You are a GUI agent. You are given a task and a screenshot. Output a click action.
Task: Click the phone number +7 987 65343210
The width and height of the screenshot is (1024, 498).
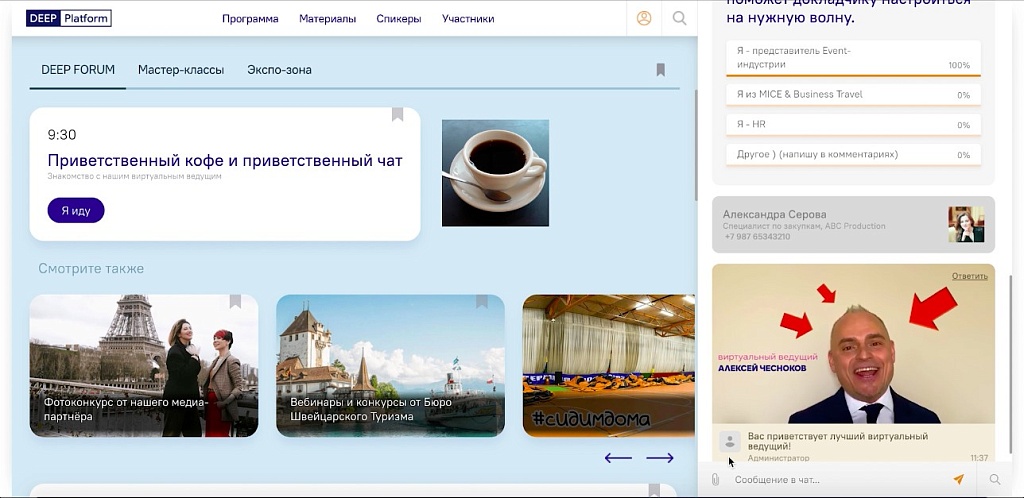coord(758,236)
